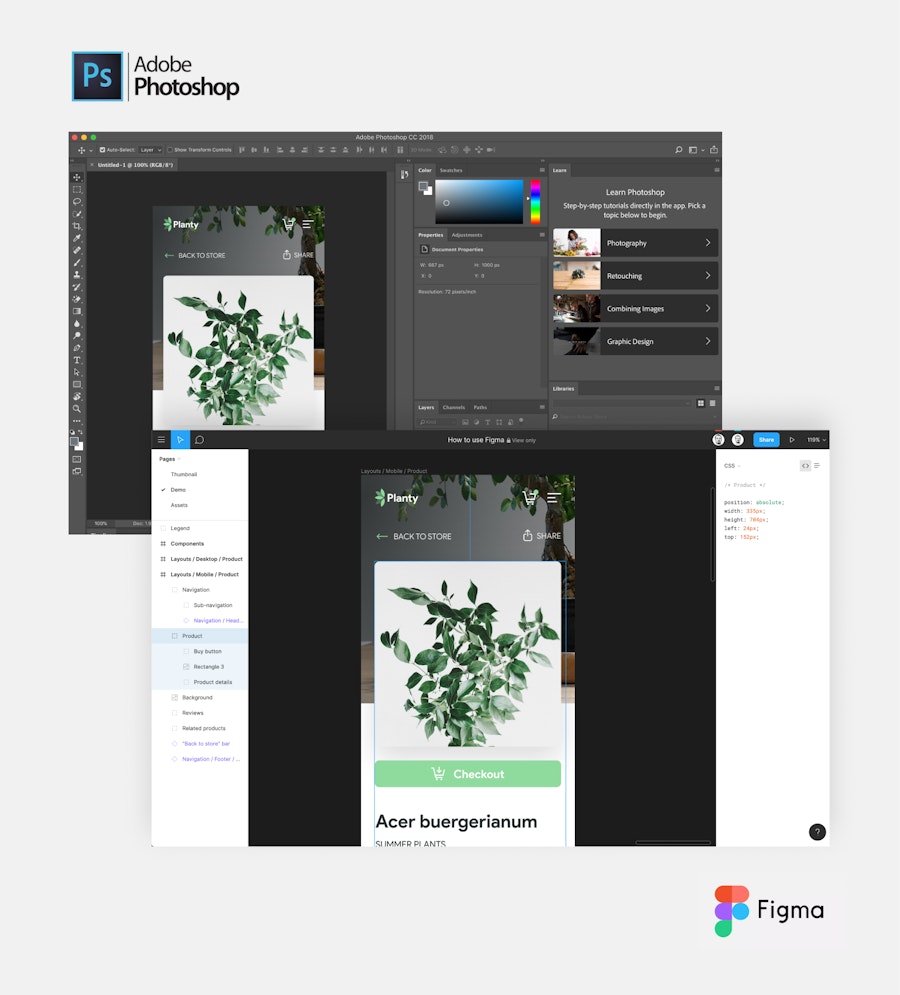
Task: Select the Rectangular Marquee tool in Photoshop
Action: [77, 189]
